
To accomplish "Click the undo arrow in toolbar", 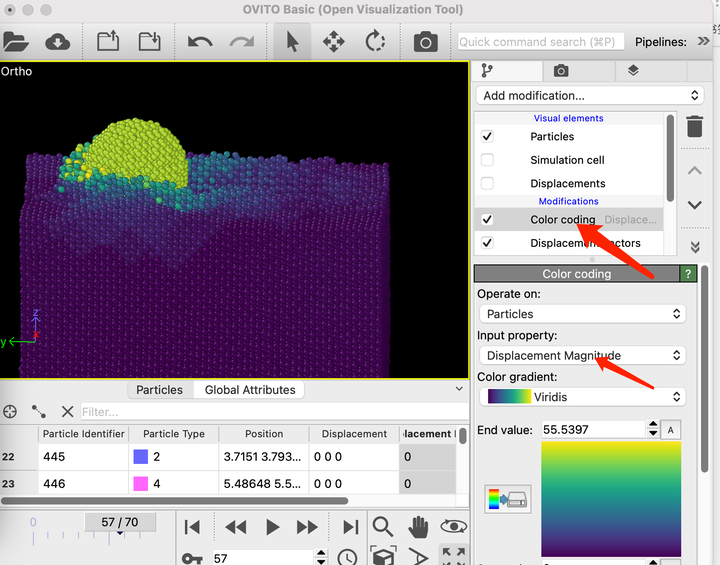I will click(200, 42).
